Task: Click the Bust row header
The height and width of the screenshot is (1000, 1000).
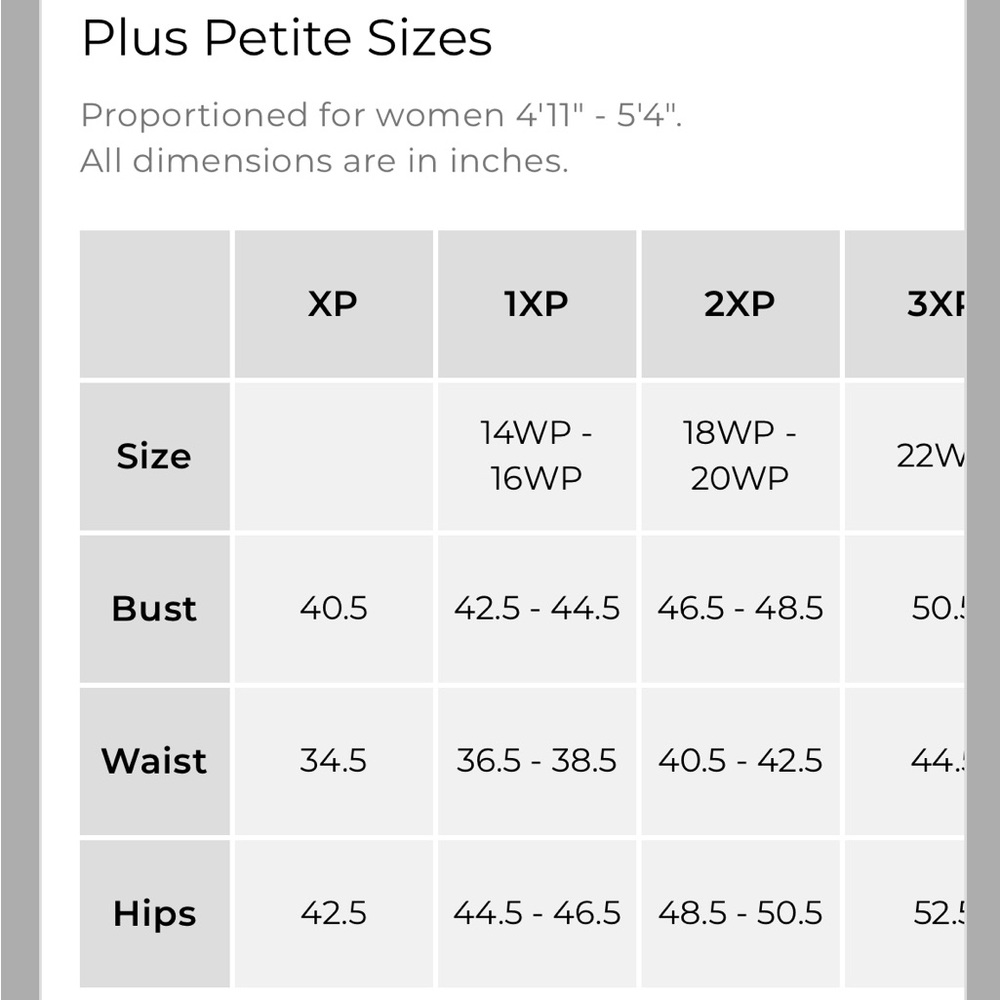Action: pyautogui.click(x=154, y=608)
